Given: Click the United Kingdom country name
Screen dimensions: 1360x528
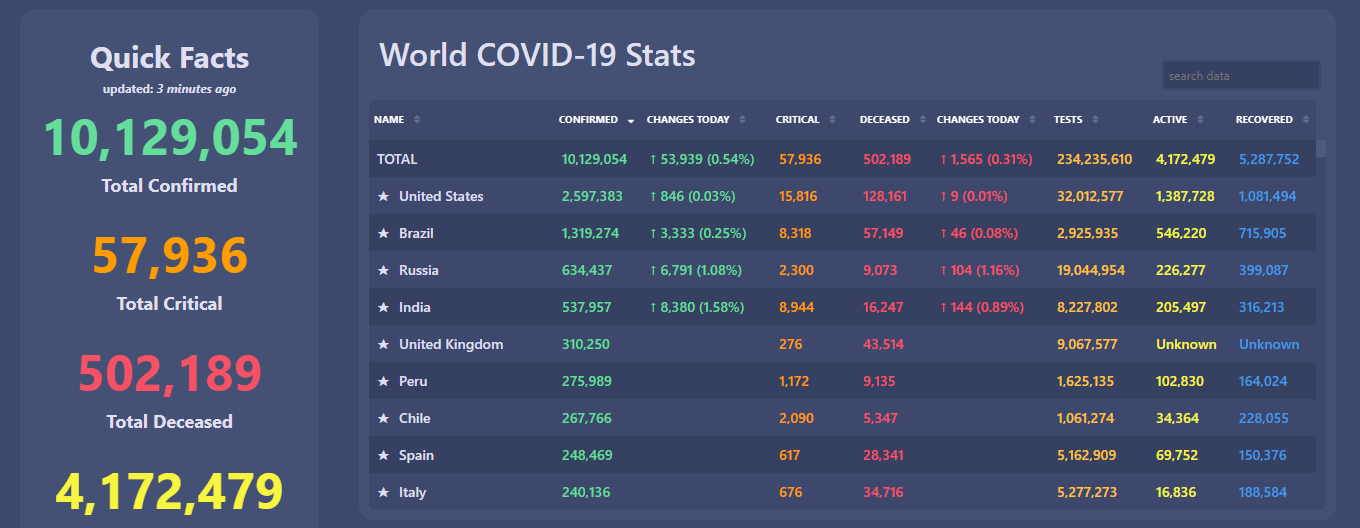Looking at the screenshot, I should tap(451, 345).
